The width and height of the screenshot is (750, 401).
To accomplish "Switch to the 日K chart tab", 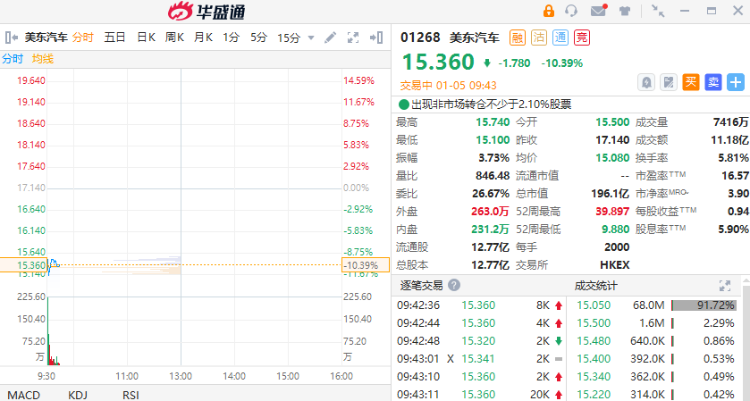I will point(146,37).
